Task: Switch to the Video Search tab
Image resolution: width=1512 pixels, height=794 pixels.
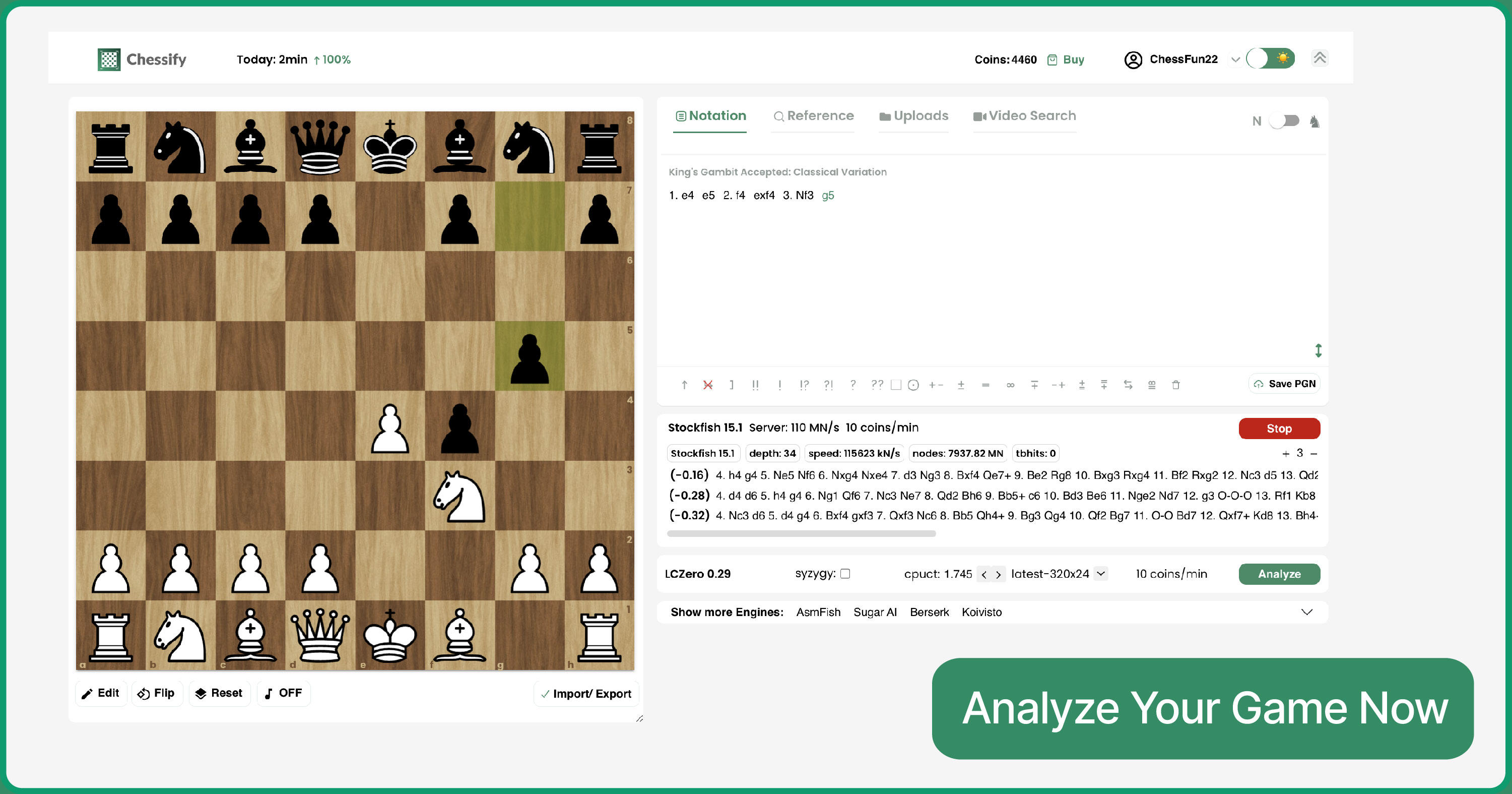Action: point(1024,116)
